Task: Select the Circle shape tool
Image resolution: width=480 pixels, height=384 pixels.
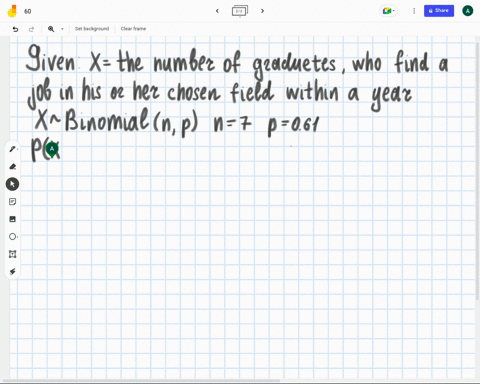Action: 12,237
